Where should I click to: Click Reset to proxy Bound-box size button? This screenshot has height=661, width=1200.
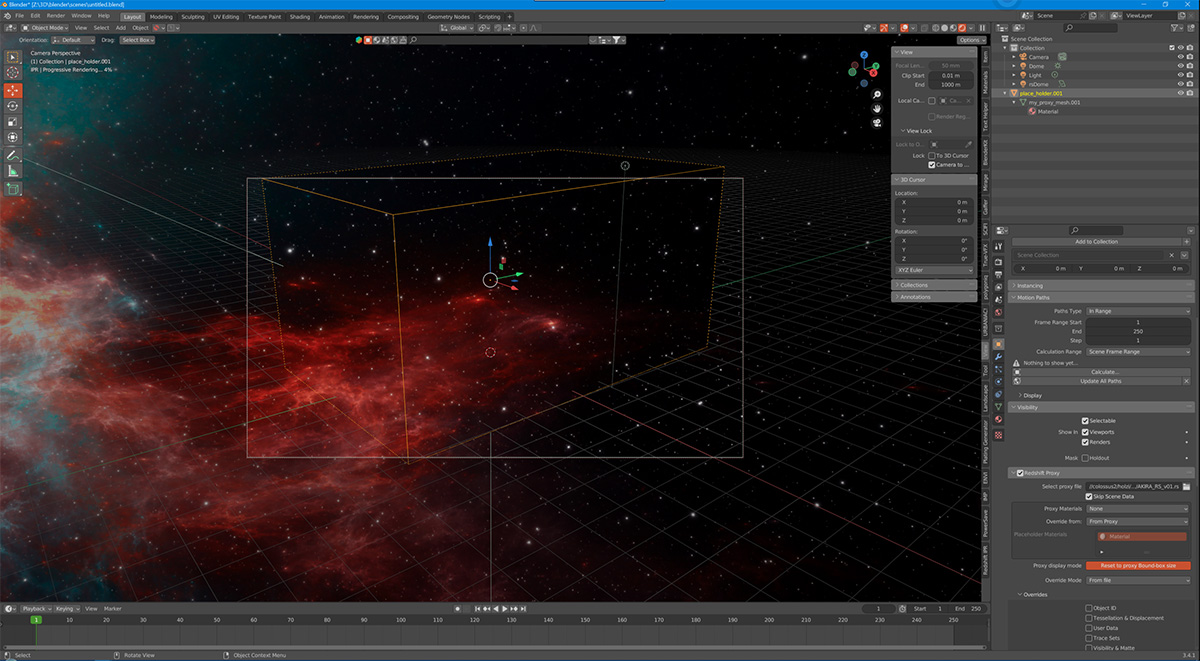[1137, 566]
